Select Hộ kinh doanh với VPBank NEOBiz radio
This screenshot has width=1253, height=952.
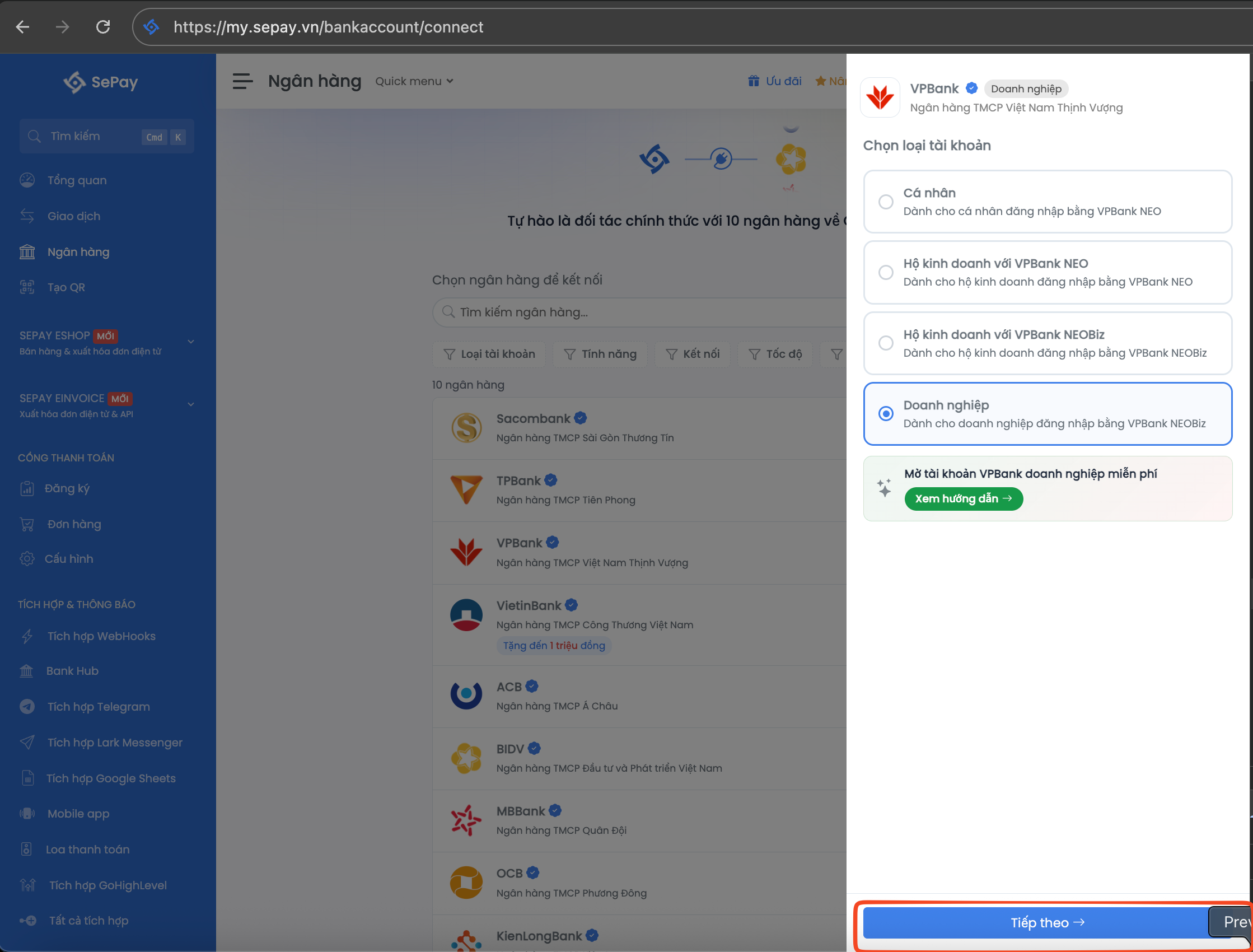point(886,343)
